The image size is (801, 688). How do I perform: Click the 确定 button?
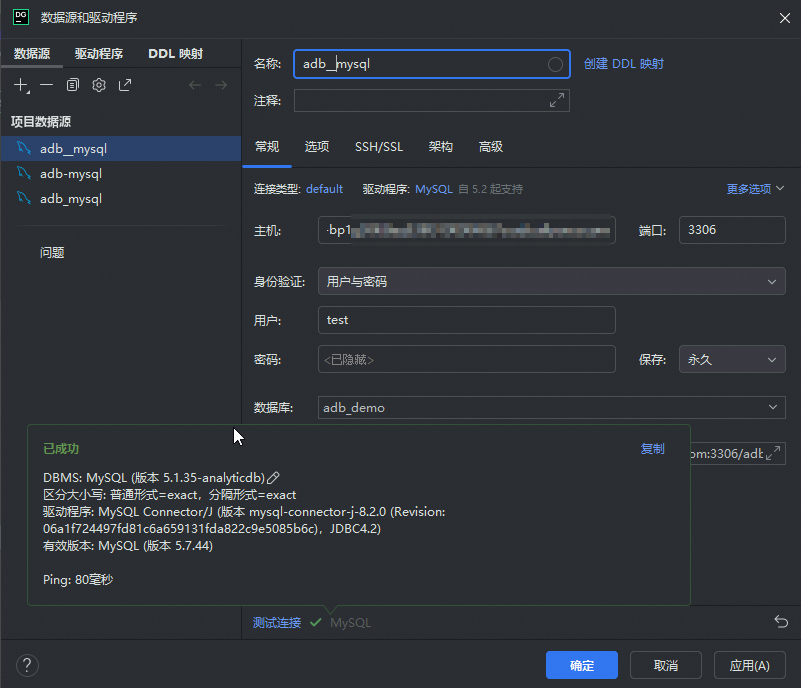(582, 665)
